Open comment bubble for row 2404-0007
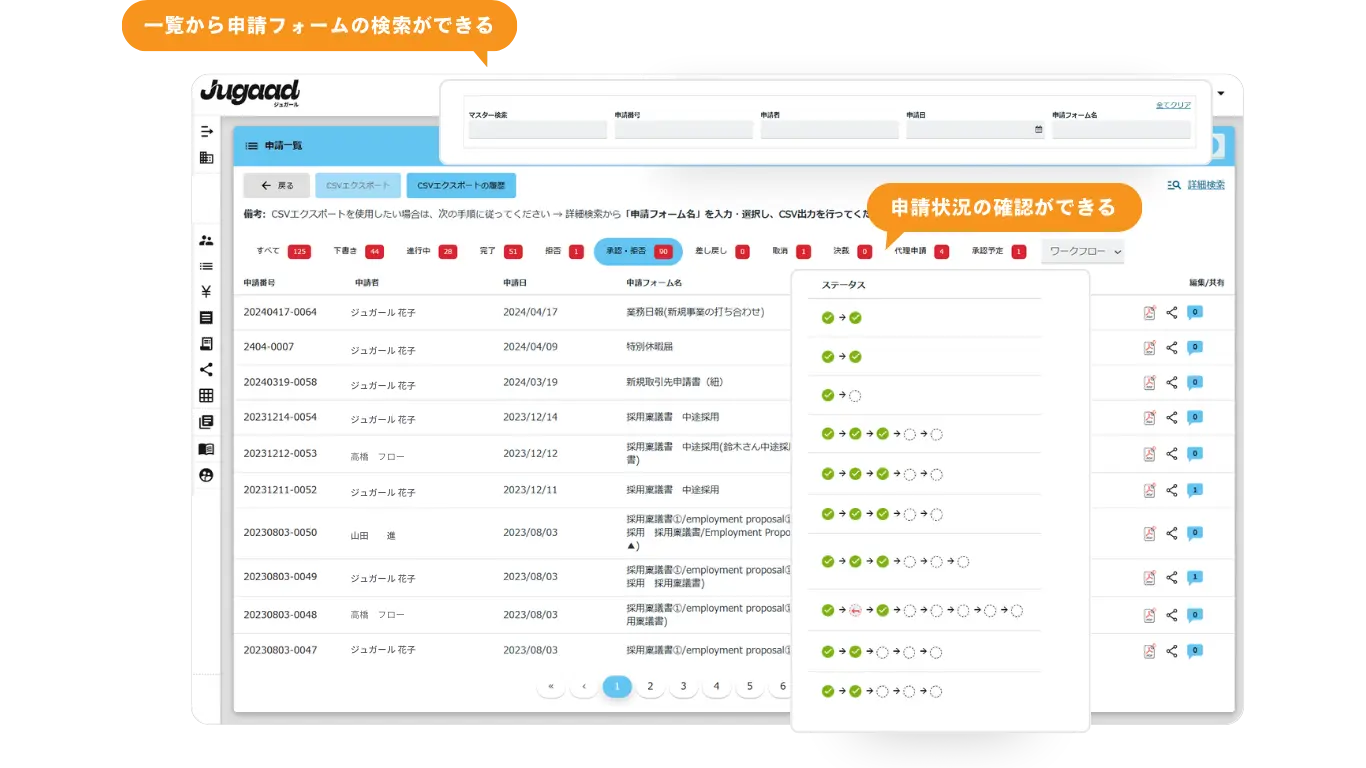This screenshot has width=1366, height=768. point(1194,347)
